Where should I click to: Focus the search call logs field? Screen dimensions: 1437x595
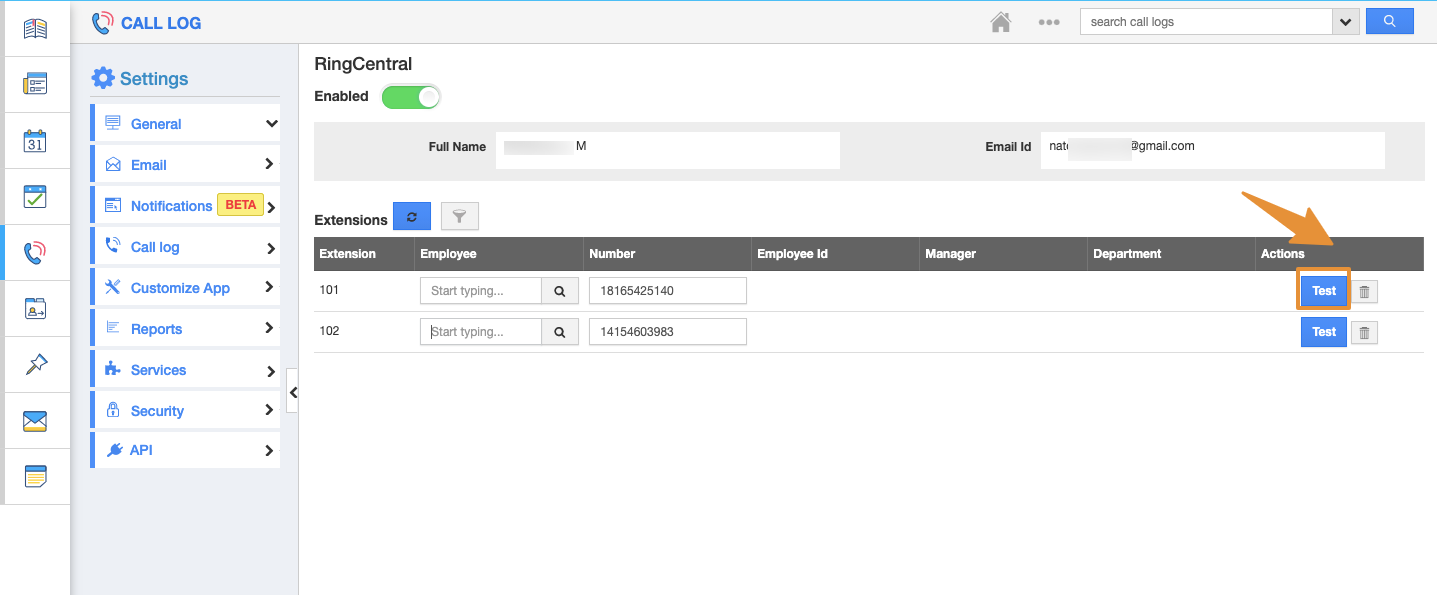click(1206, 21)
